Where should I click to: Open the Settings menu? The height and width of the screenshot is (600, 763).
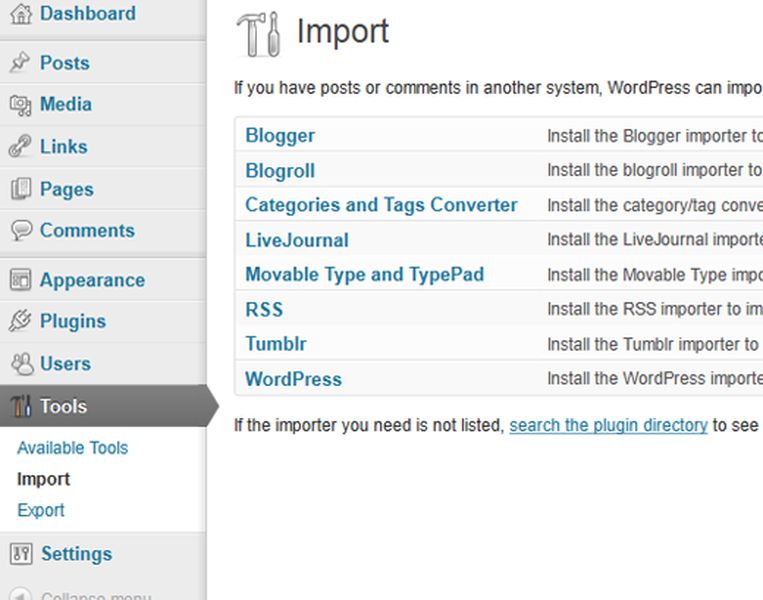[76, 554]
